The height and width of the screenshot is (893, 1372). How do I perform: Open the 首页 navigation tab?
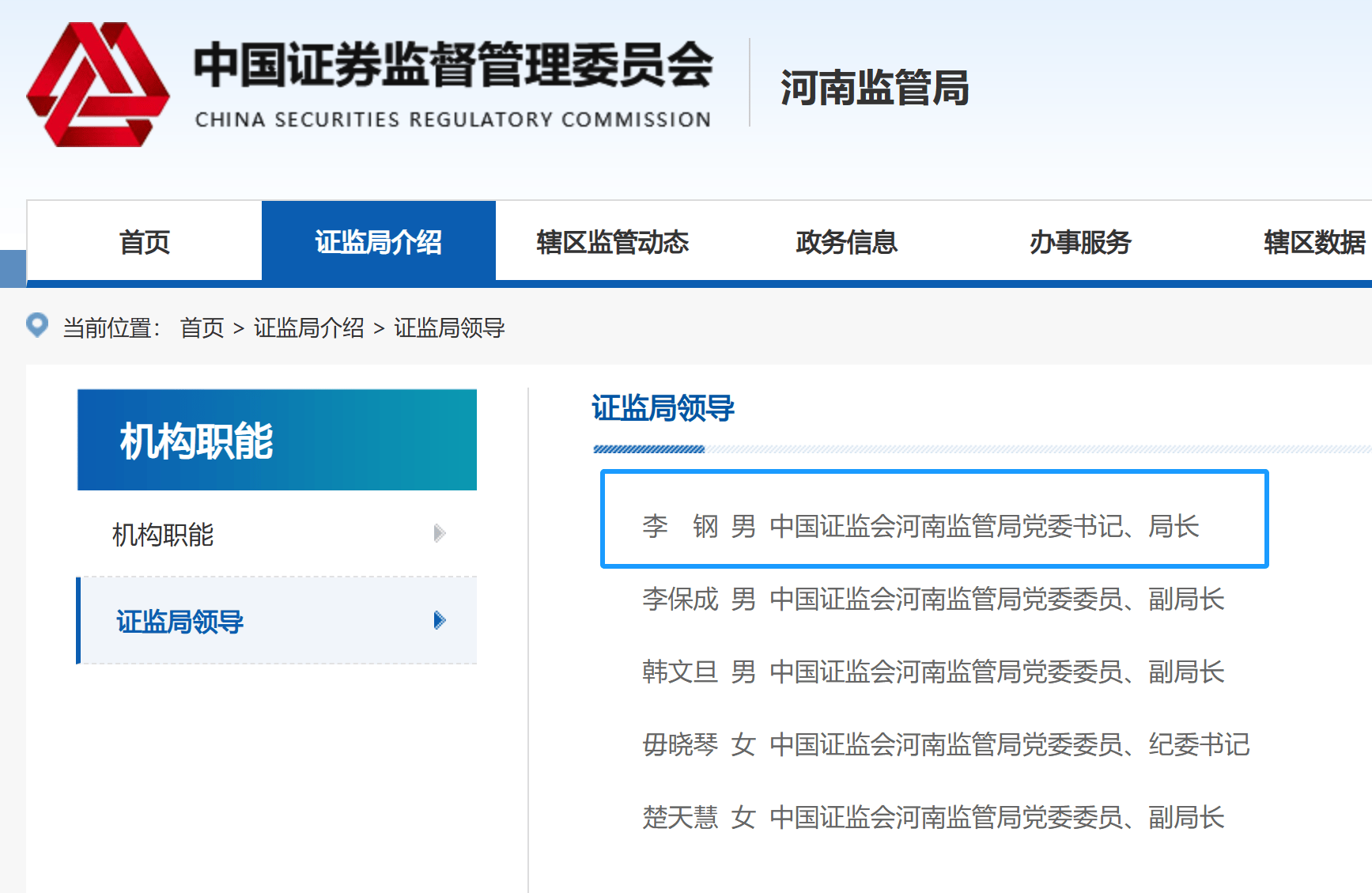[x=145, y=241]
